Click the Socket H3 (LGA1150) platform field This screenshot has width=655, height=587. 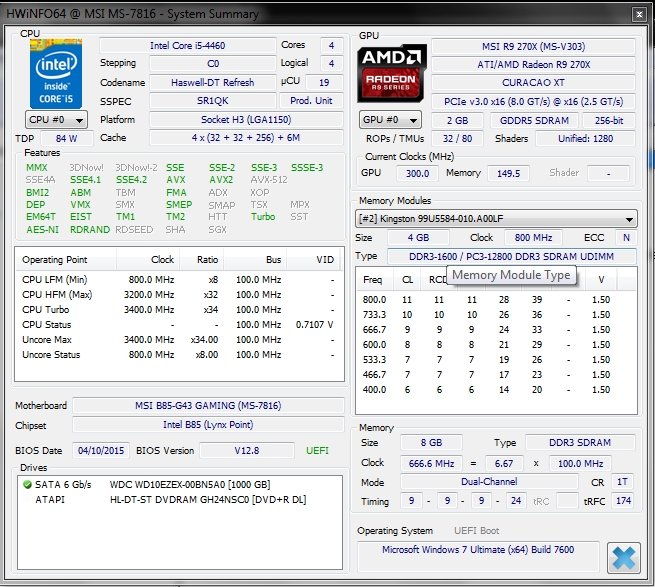pos(246,120)
